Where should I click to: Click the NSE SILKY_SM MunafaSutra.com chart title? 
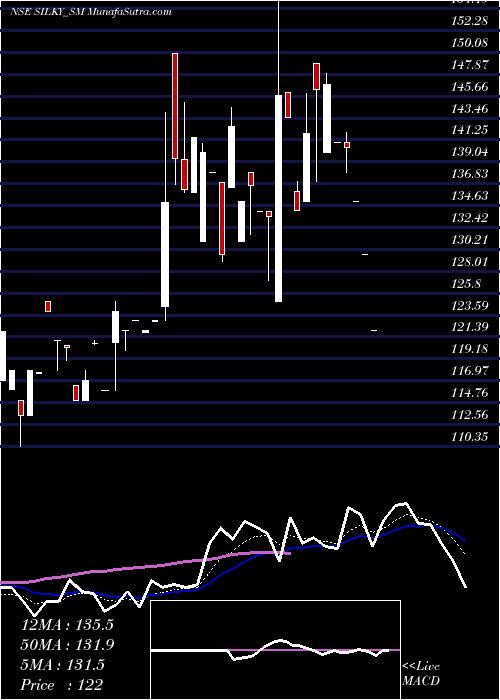(x=91, y=12)
